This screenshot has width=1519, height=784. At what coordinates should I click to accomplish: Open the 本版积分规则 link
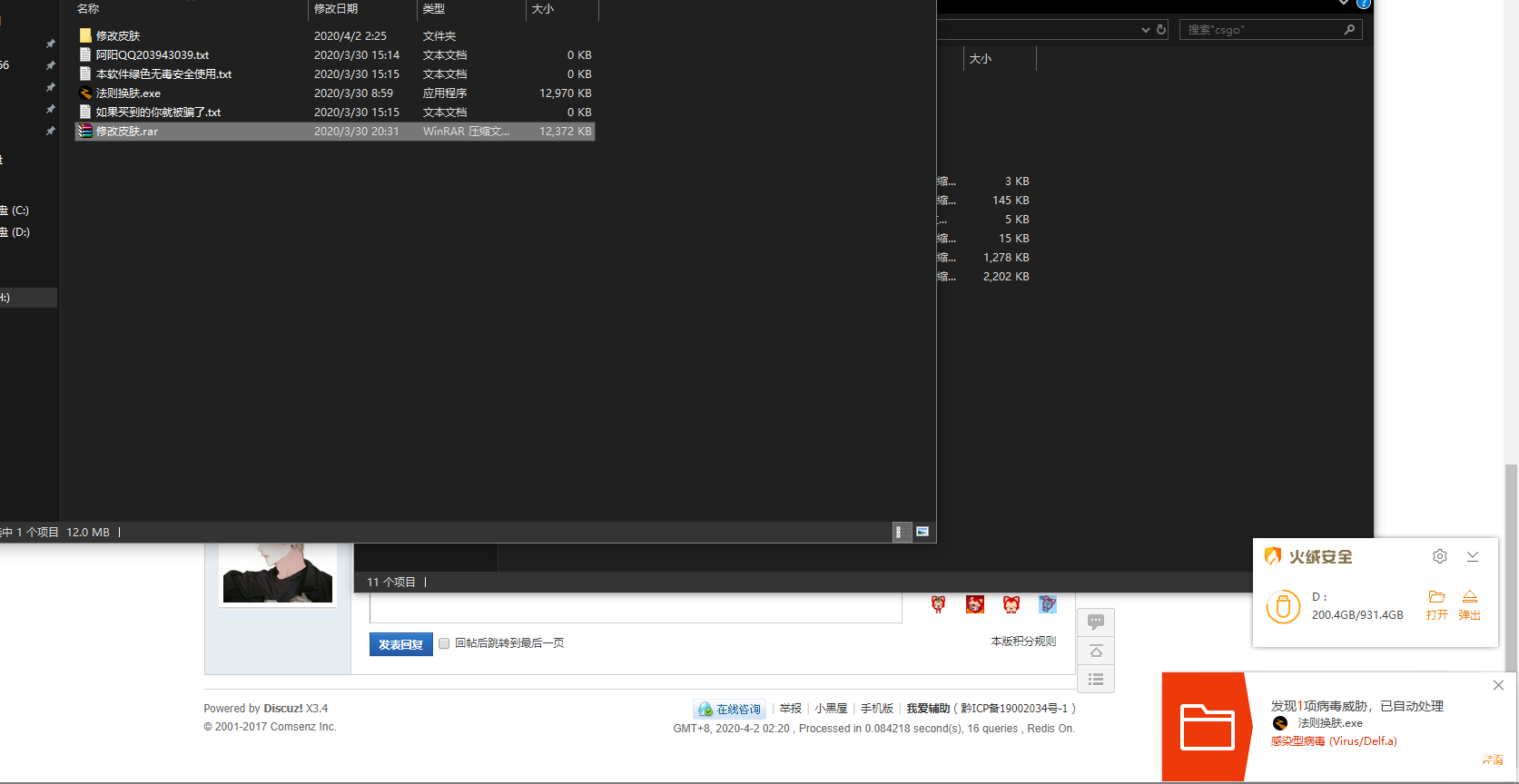pos(1023,642)
